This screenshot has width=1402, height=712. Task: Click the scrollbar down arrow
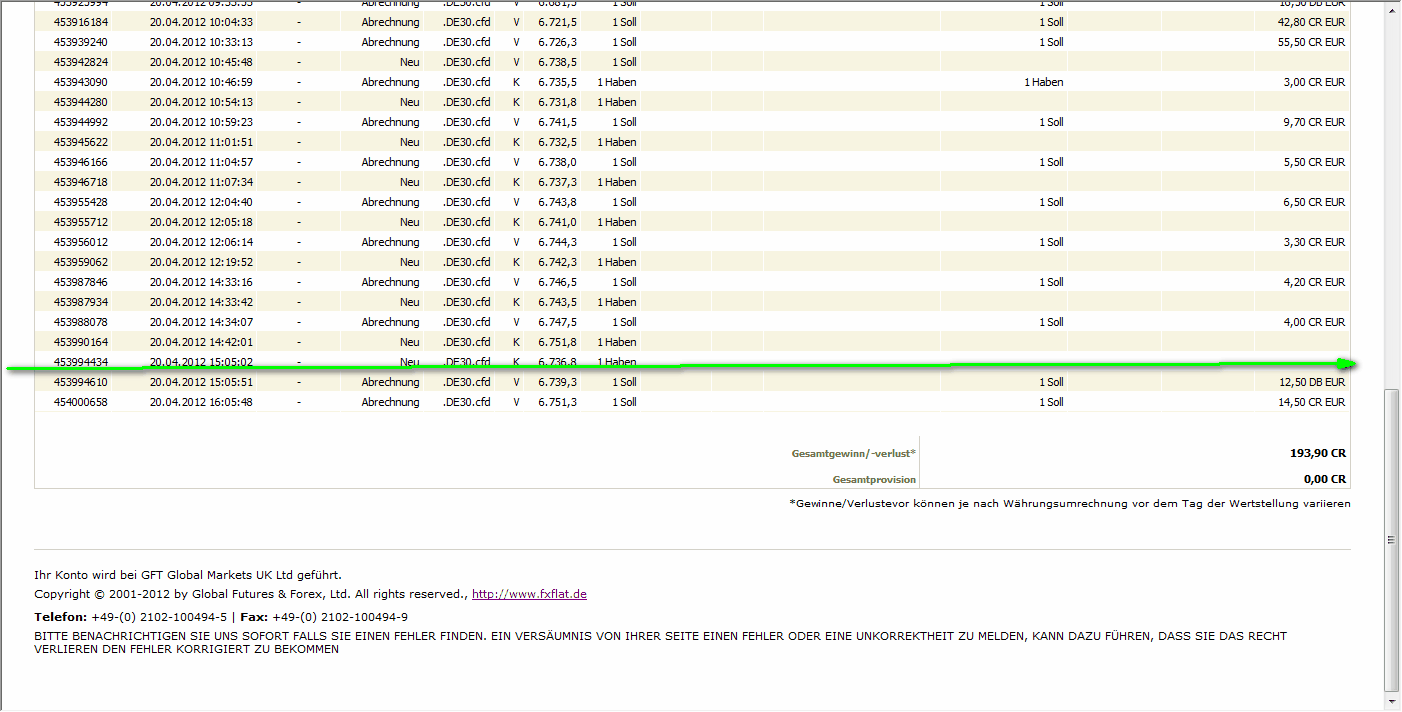[1390, 703]
